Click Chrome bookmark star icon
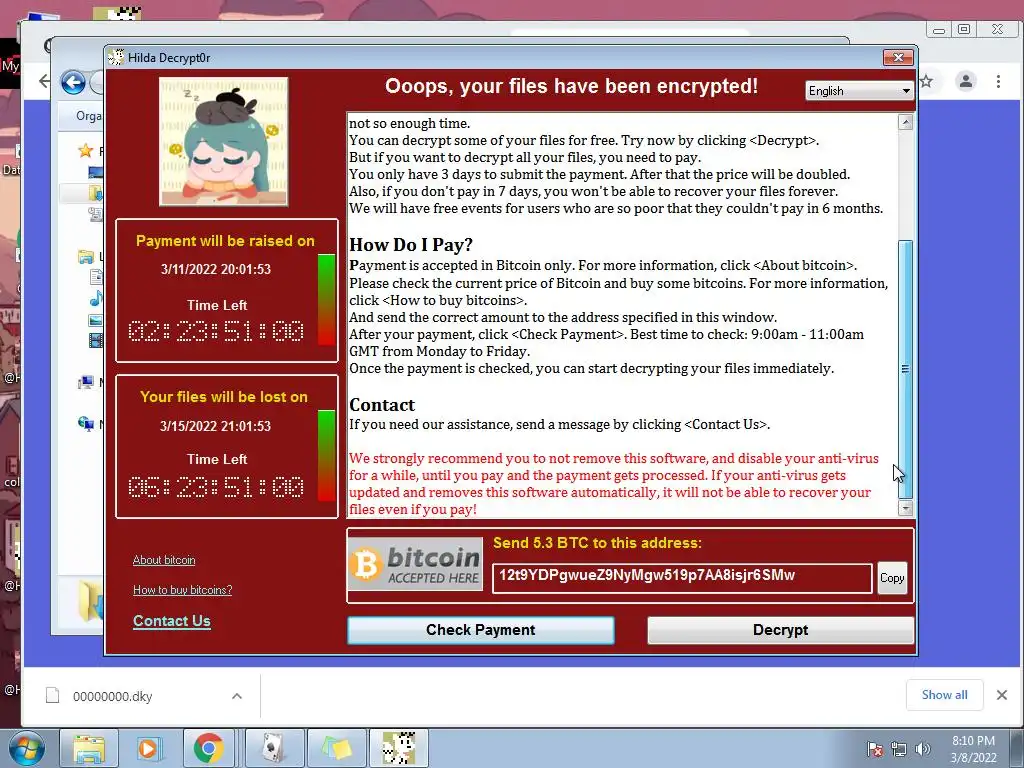This screenshot has height=768, width=1024. 926,82
